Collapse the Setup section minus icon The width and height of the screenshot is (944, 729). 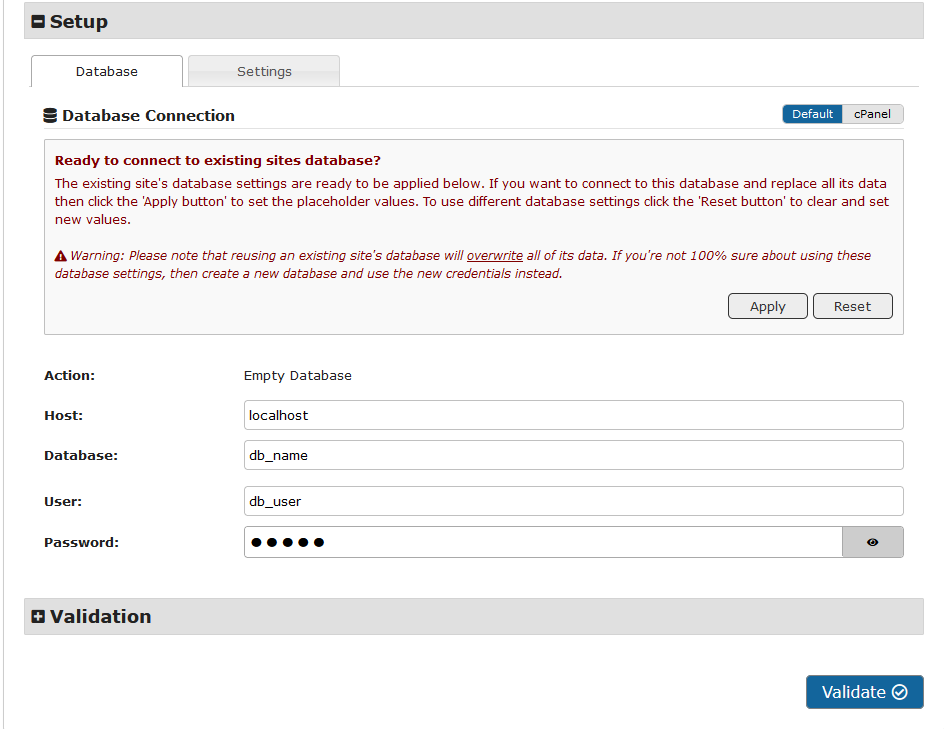coord(38,22)
